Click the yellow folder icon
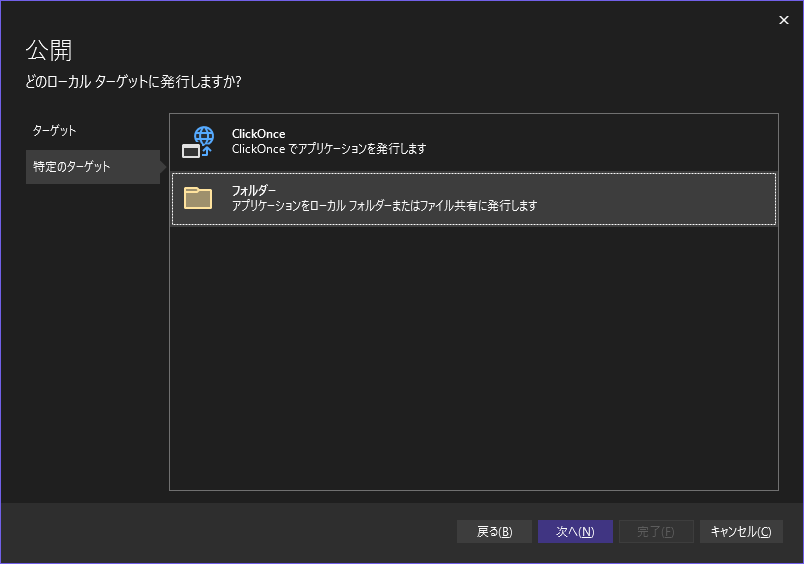 [x=198, y=198]
